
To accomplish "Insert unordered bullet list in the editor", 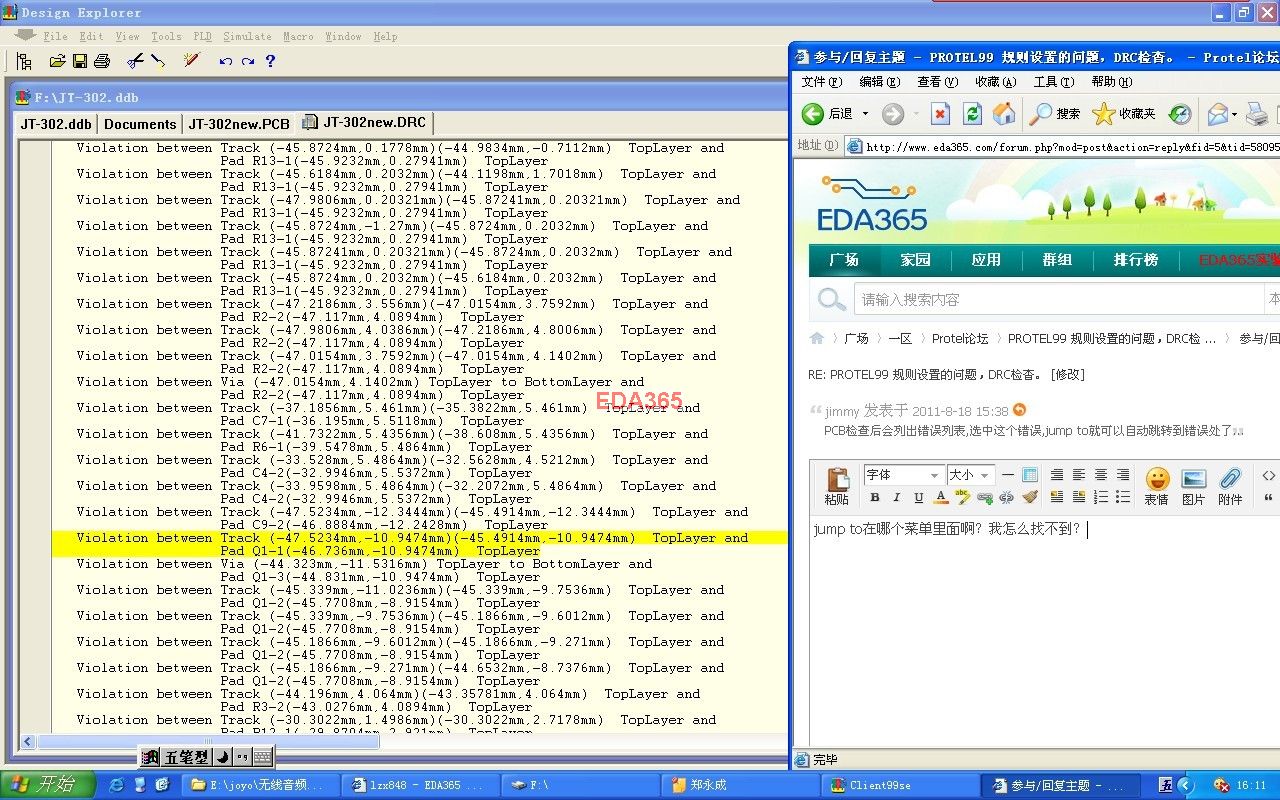I will [x=1123, y=497].
